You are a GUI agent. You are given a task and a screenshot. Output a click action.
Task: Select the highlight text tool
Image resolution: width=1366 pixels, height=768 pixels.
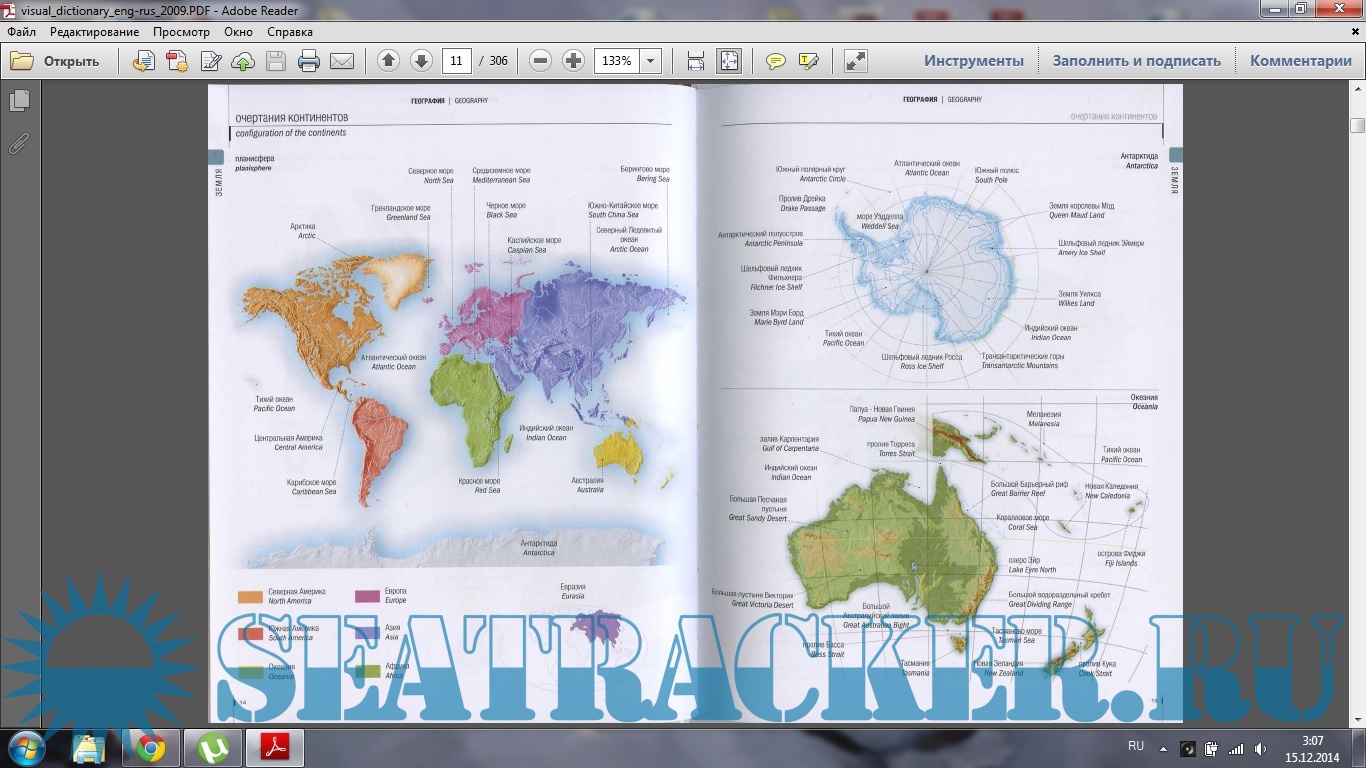808,61
